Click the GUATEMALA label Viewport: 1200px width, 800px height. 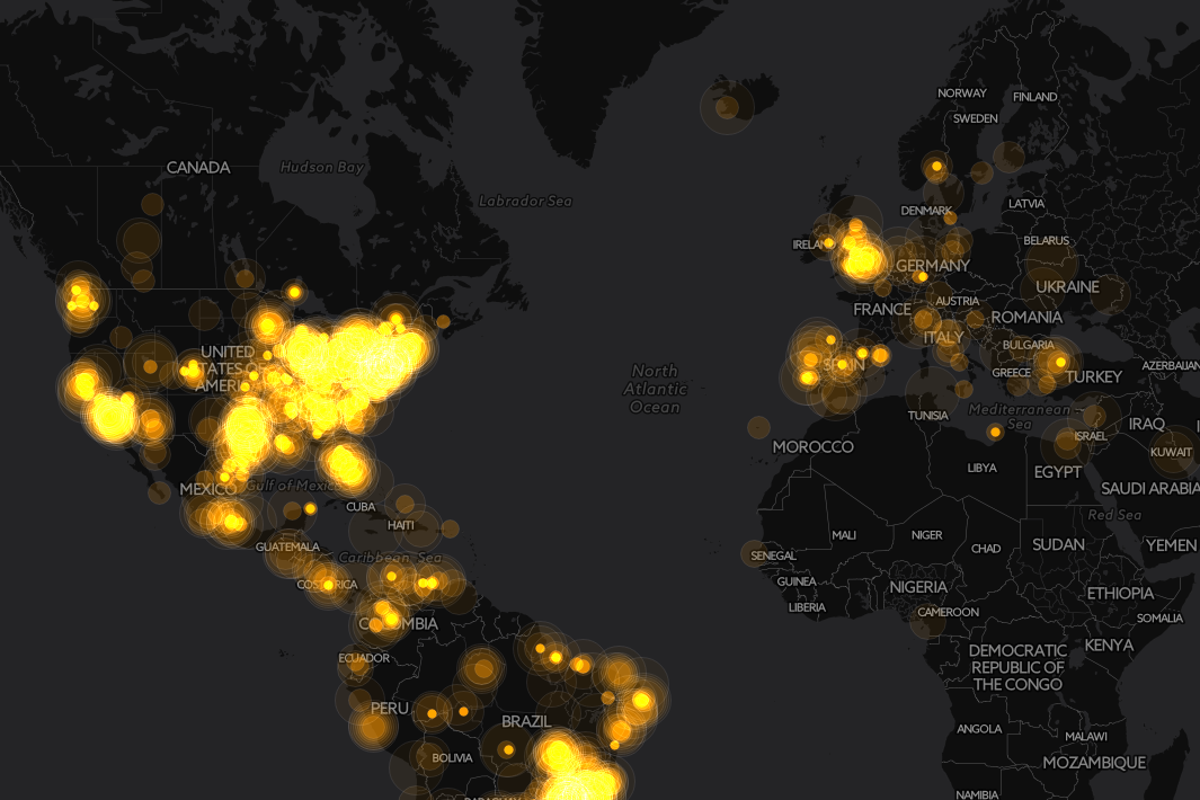288,547
